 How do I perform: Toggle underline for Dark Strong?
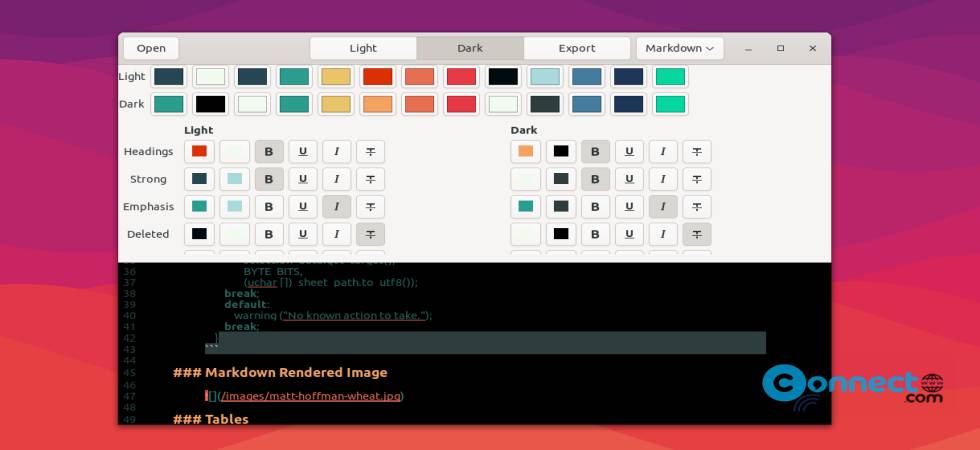tap(629, 179)
